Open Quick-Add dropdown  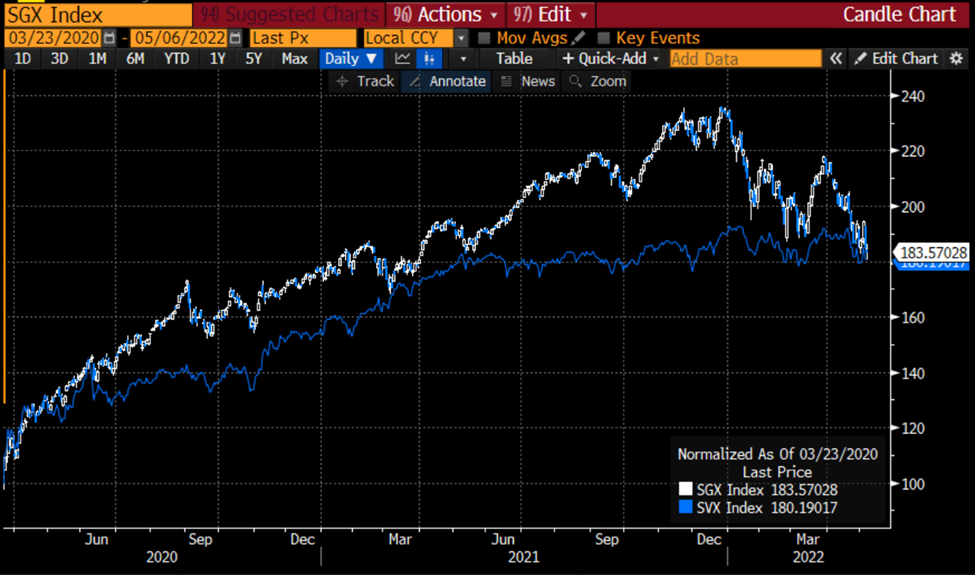pos(610,58)
